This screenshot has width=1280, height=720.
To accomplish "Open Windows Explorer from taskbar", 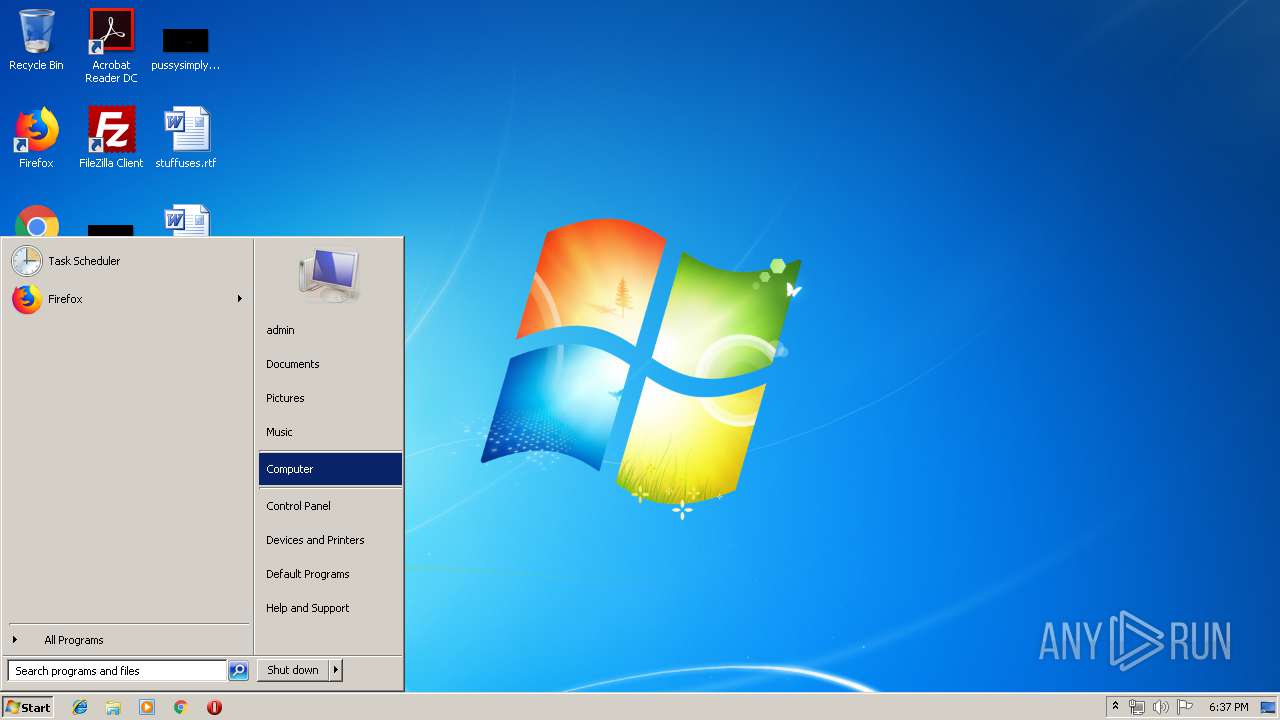I will [x=113, y=707].
